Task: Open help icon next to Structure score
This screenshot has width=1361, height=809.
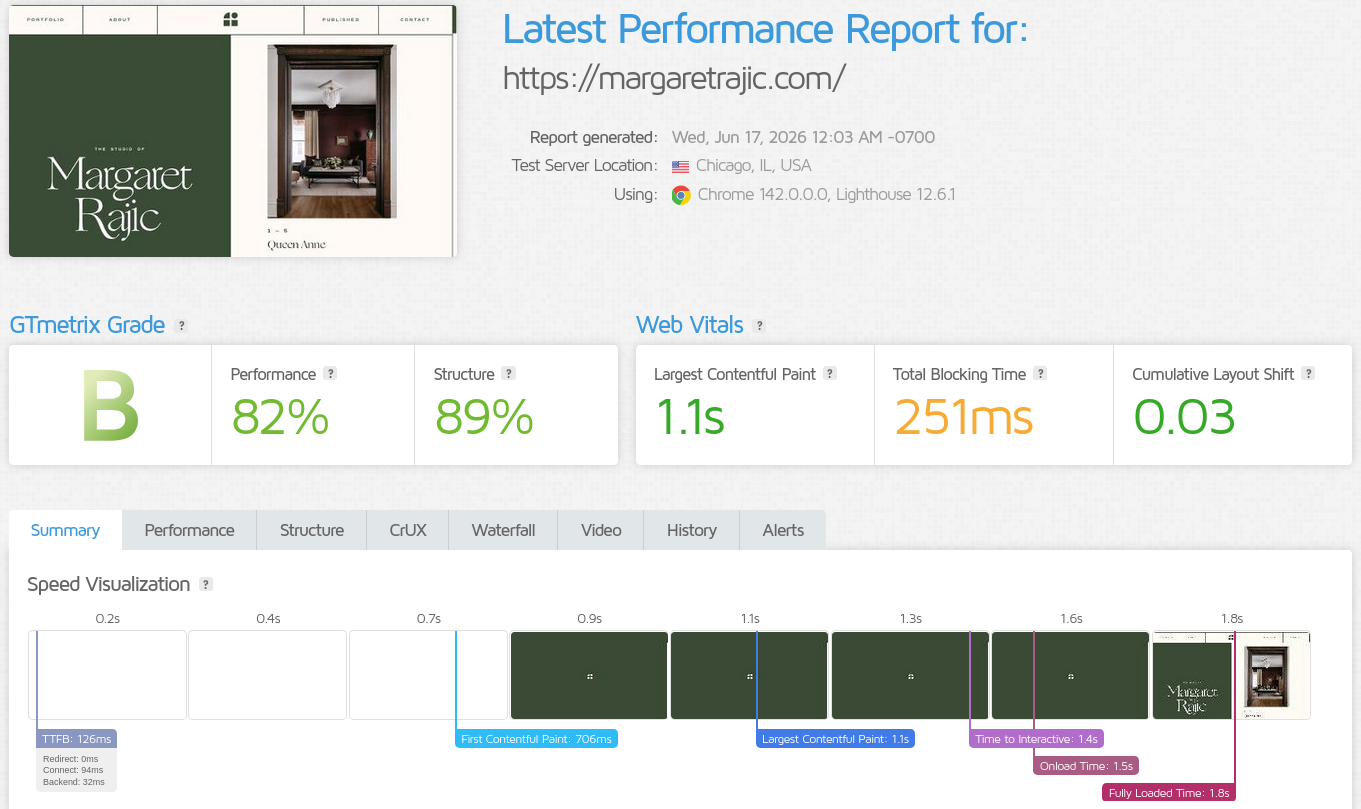Action: (508, 374)
